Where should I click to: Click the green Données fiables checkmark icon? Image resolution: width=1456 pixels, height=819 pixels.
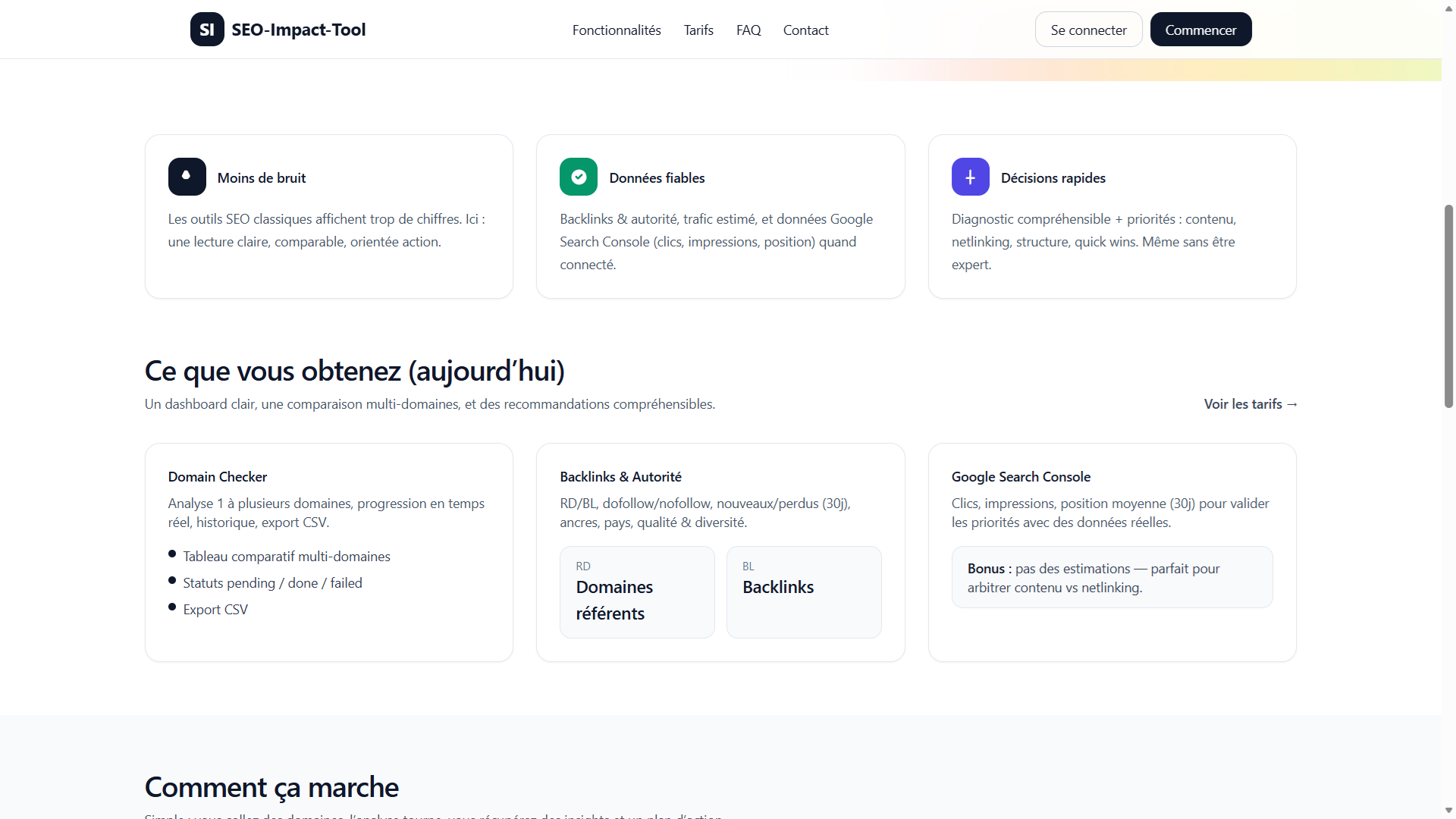(579, 177)
